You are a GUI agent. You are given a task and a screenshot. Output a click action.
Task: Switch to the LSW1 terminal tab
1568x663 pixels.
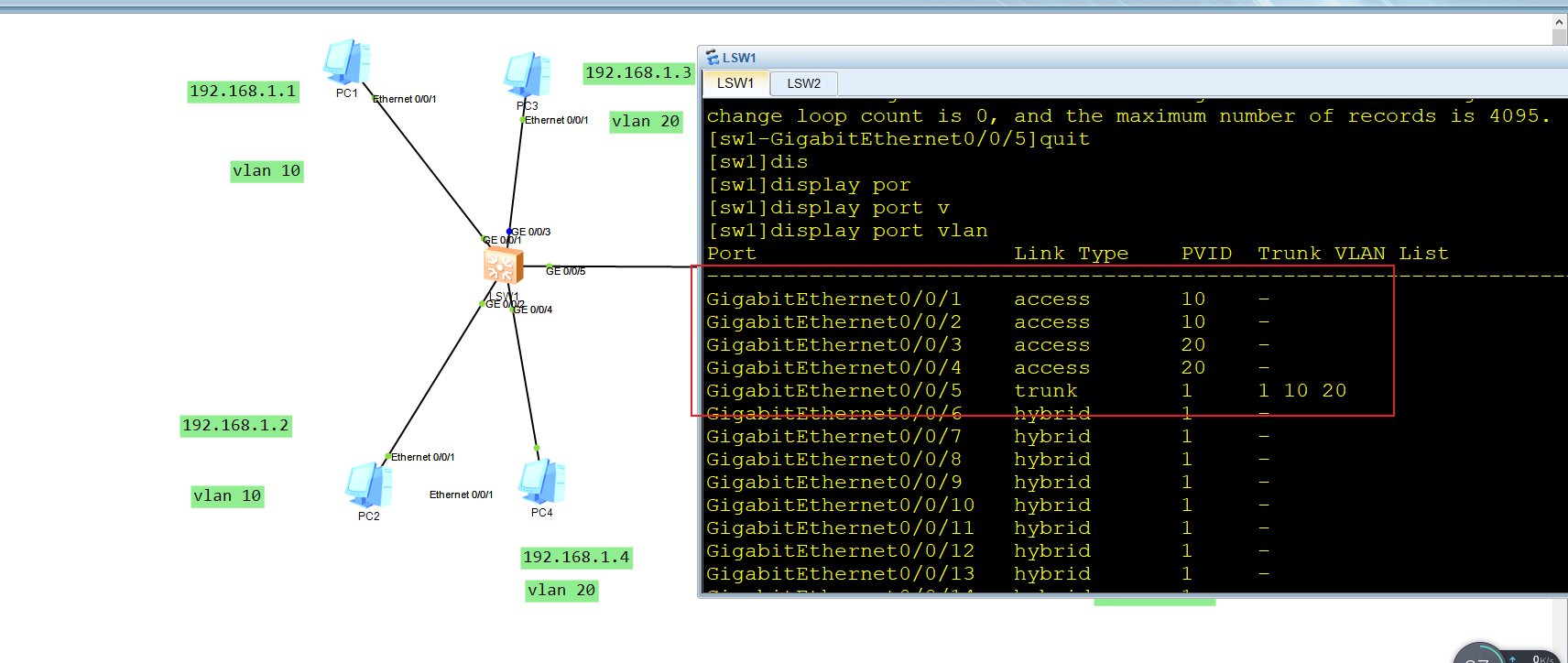click(x=735, y=83)
